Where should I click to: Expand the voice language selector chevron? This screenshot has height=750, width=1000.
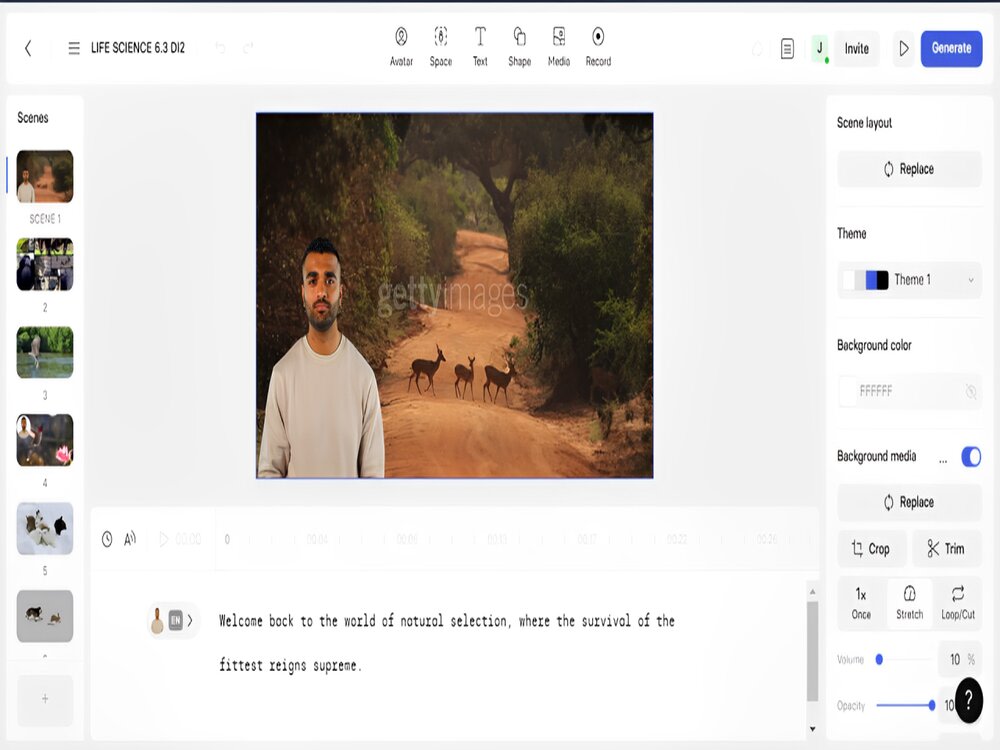coord(190,620)
